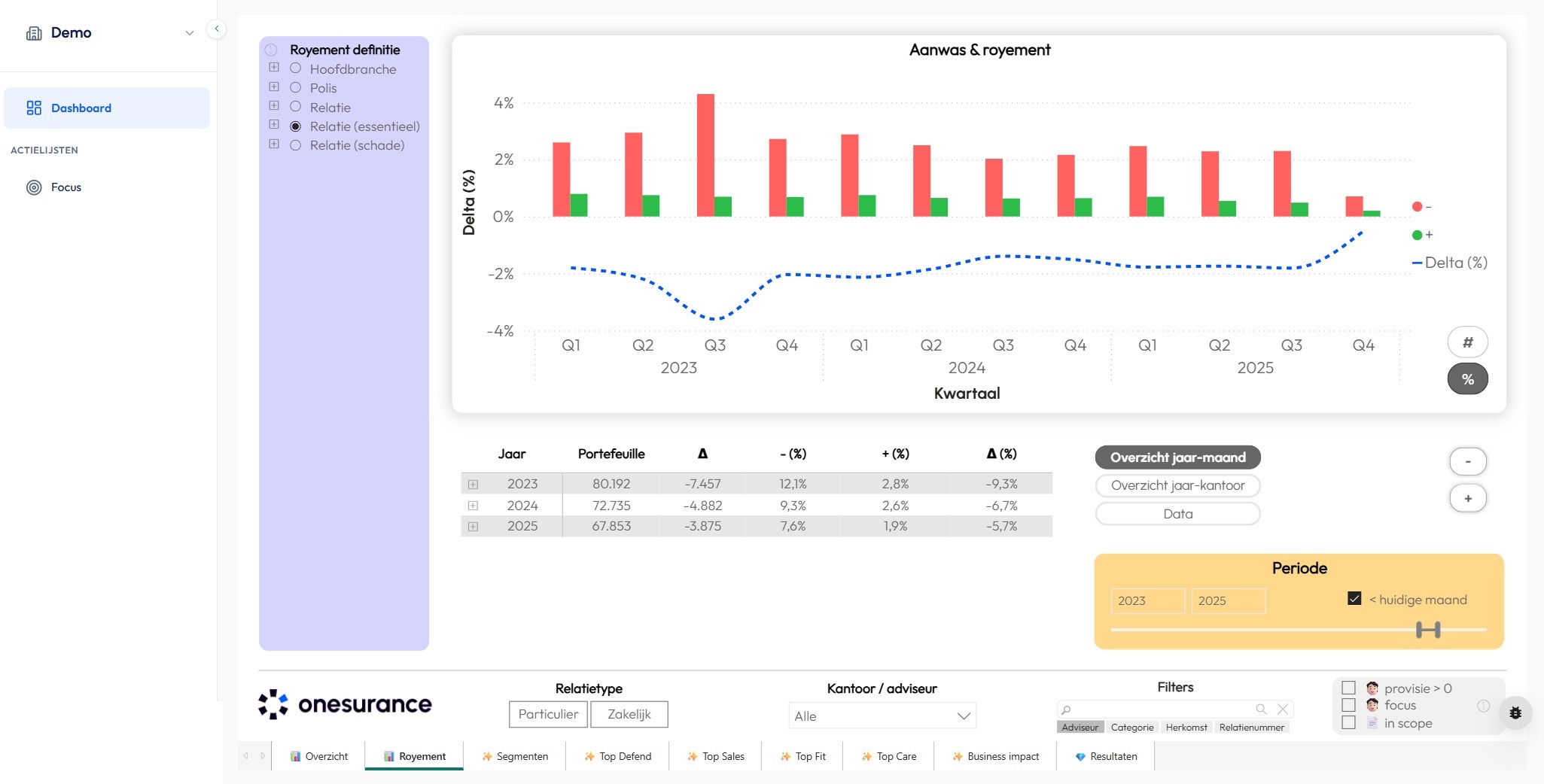
Task: Open the Data view button
Action: (x=1177, y=514)
